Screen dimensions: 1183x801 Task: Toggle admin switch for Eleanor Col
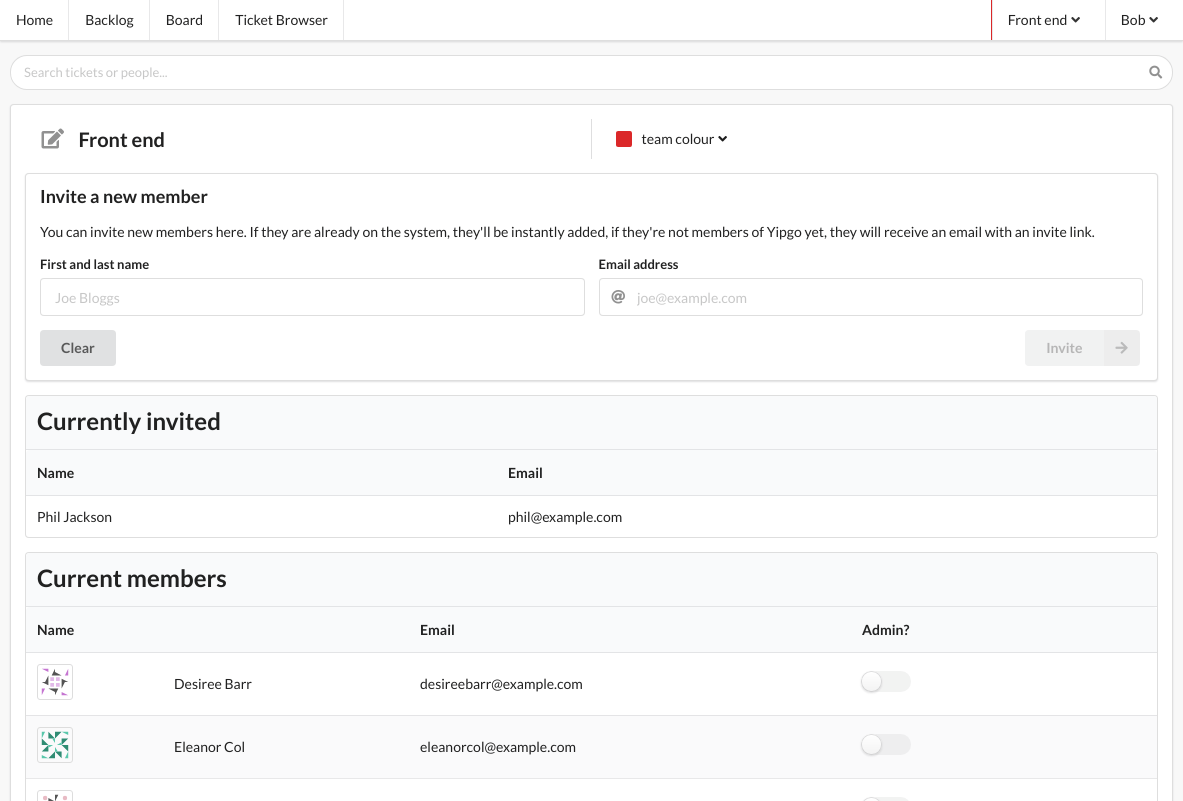[886, 745]
